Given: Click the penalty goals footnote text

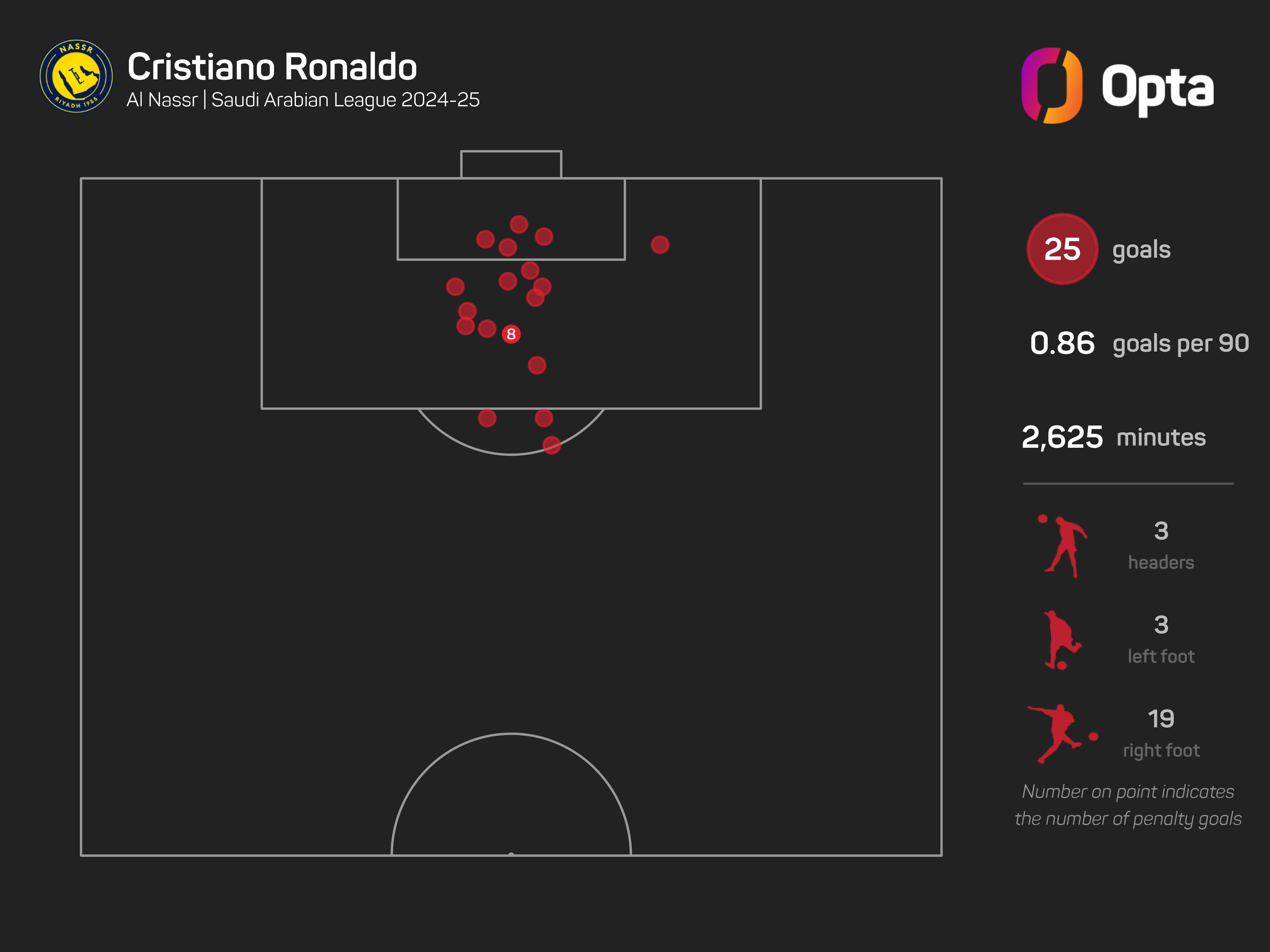Looking at the screenshot, I should tap(1128, 805).
